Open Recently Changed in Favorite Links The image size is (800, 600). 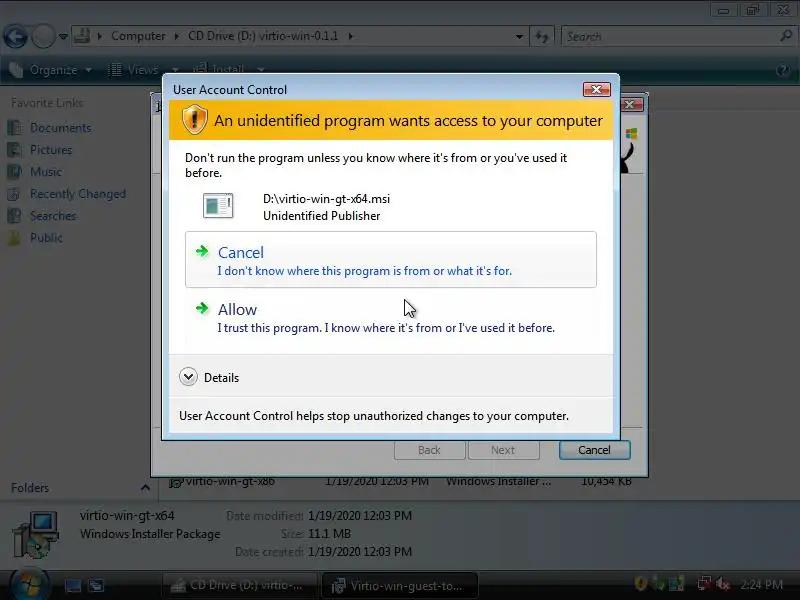[x=78, y=194]
